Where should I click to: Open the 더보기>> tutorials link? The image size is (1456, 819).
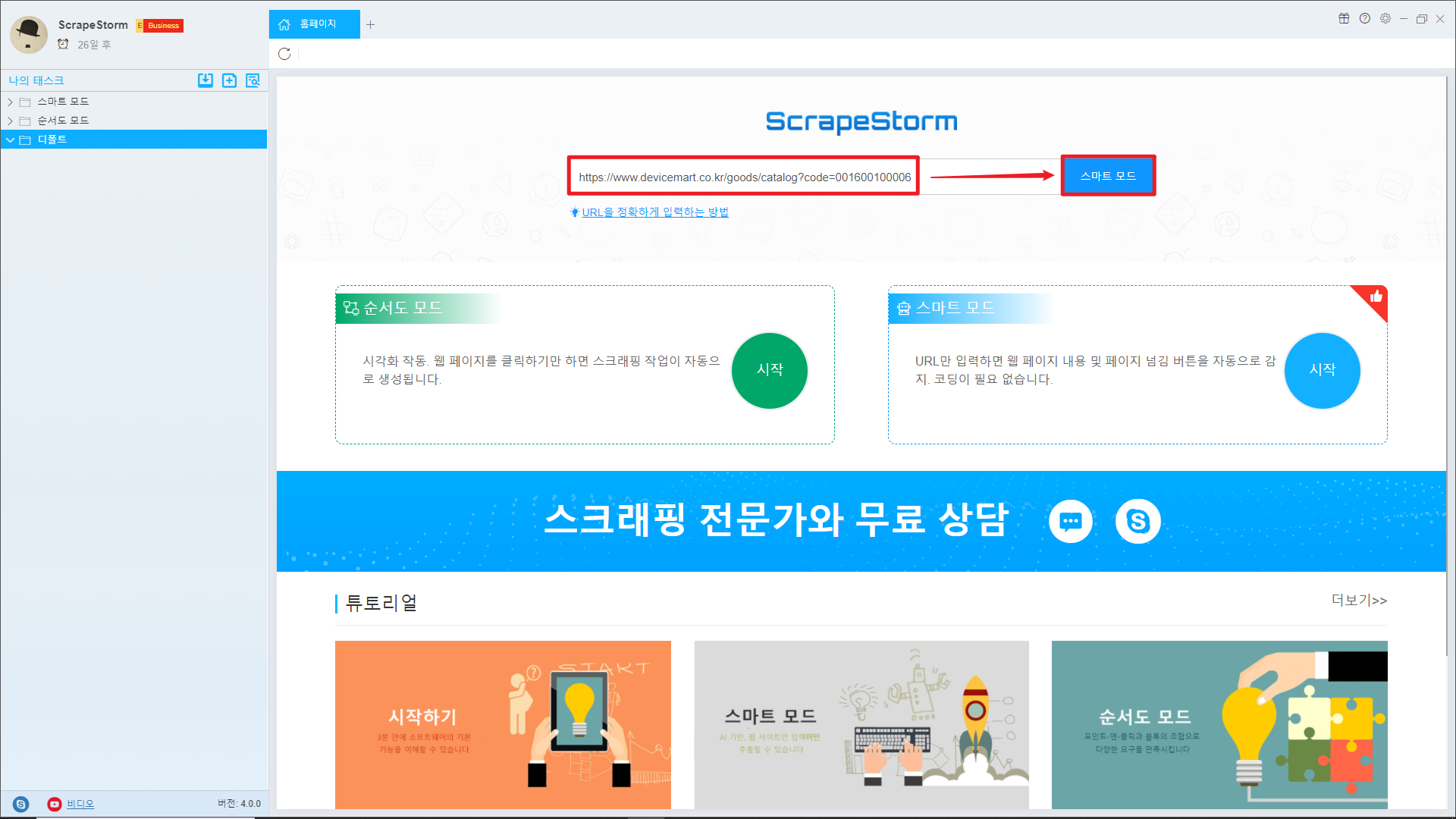coord(1359,600)
